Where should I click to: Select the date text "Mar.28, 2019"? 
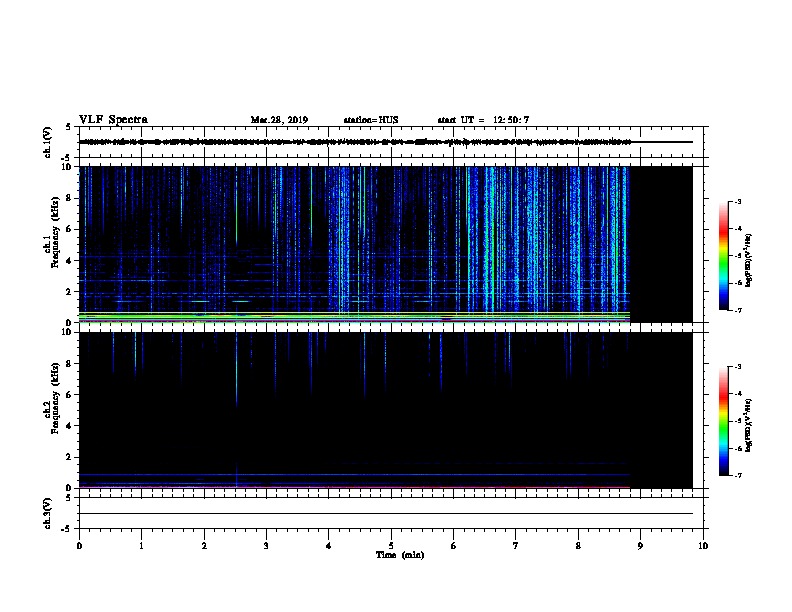279,120
